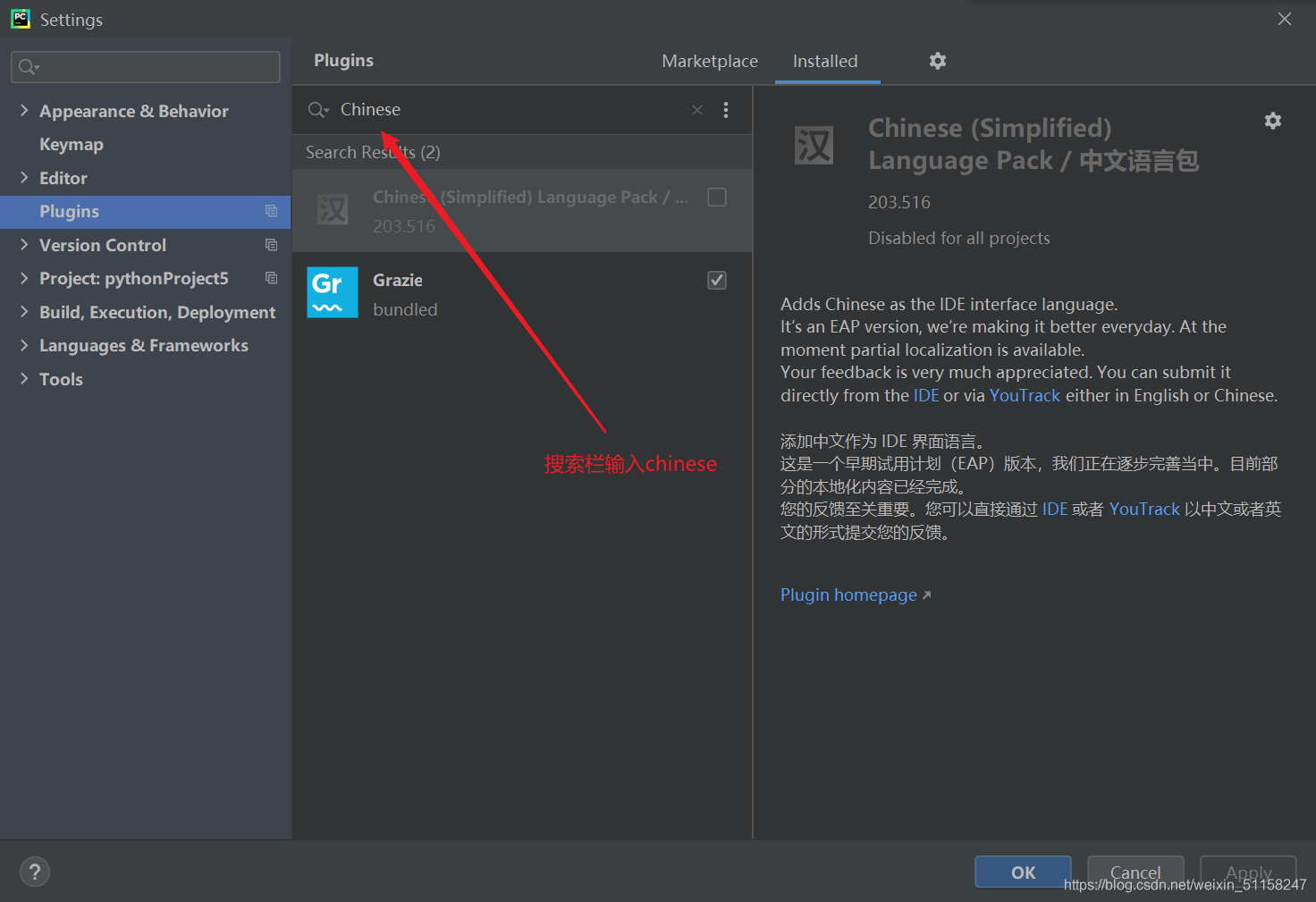Click the Plugins row project-scope icon
This screenshot has height=902, width=1316.
pyautogui.click(x=271, y=211)
